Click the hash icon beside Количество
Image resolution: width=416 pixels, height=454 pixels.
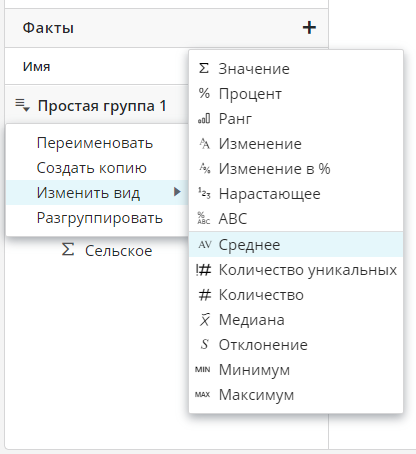click(x=205, y=295)
